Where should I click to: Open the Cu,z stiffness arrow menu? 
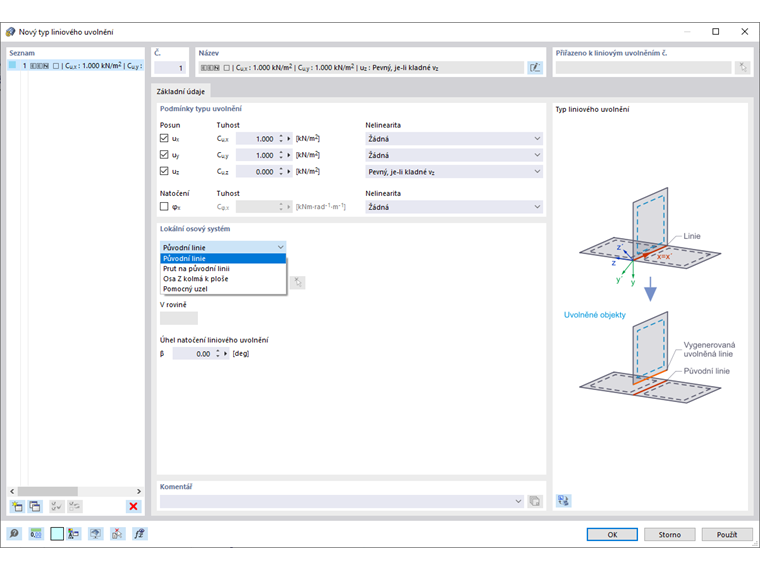coord(289,172)
